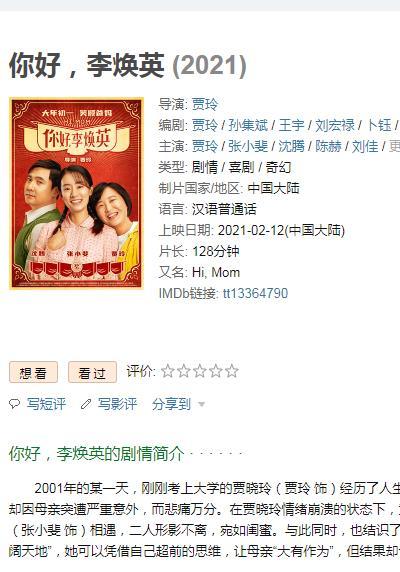Open director 贾玲's page
This screenshot has height=572, width=400.
(x=205, y=104)
